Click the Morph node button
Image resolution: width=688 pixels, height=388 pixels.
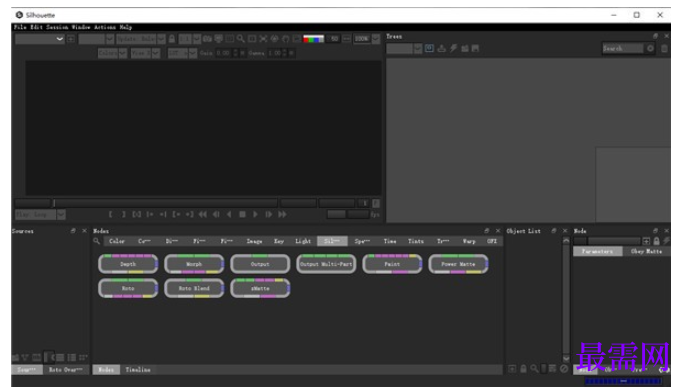[x=194, y=264]
